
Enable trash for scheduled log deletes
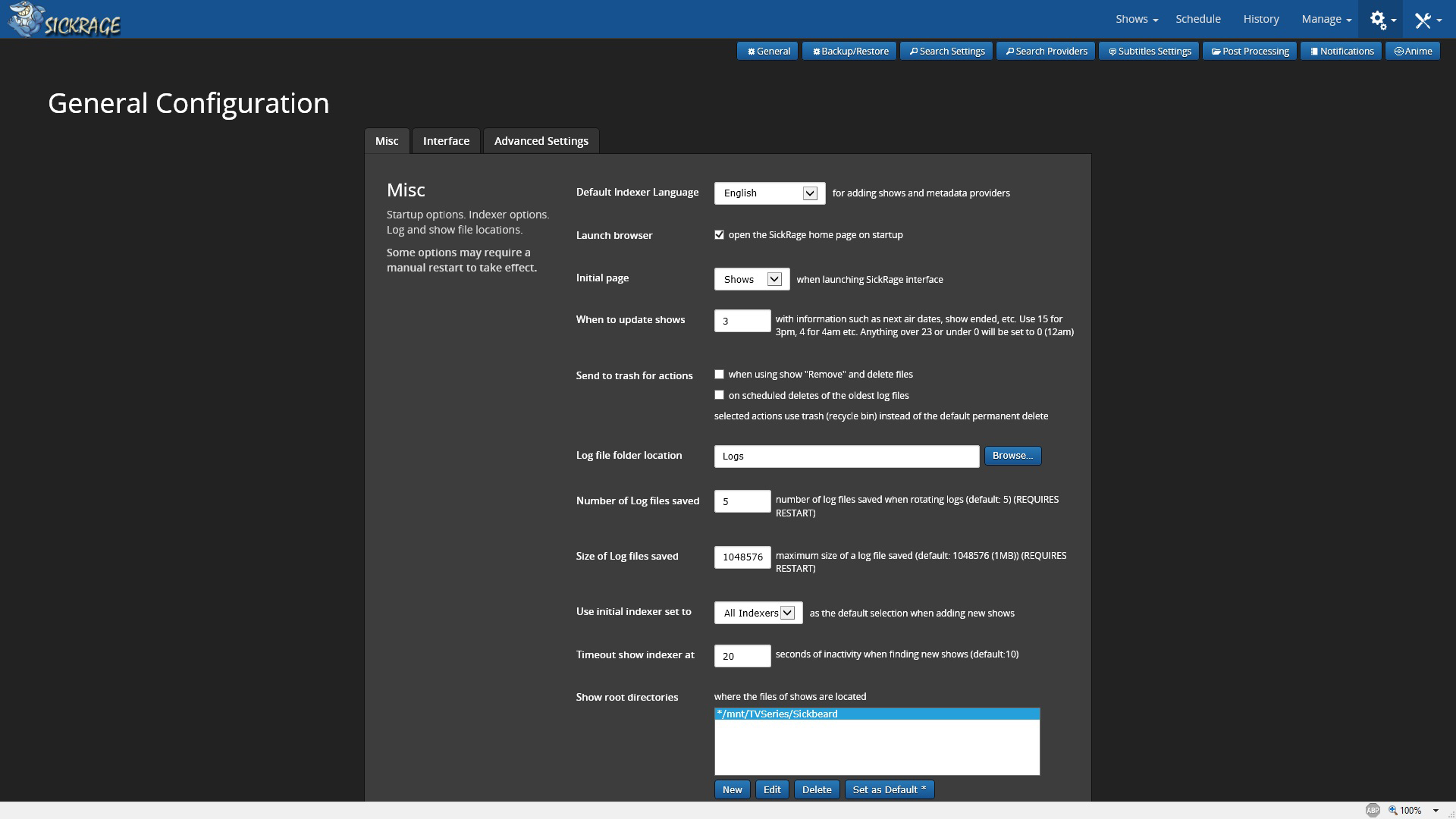point(719,395)
